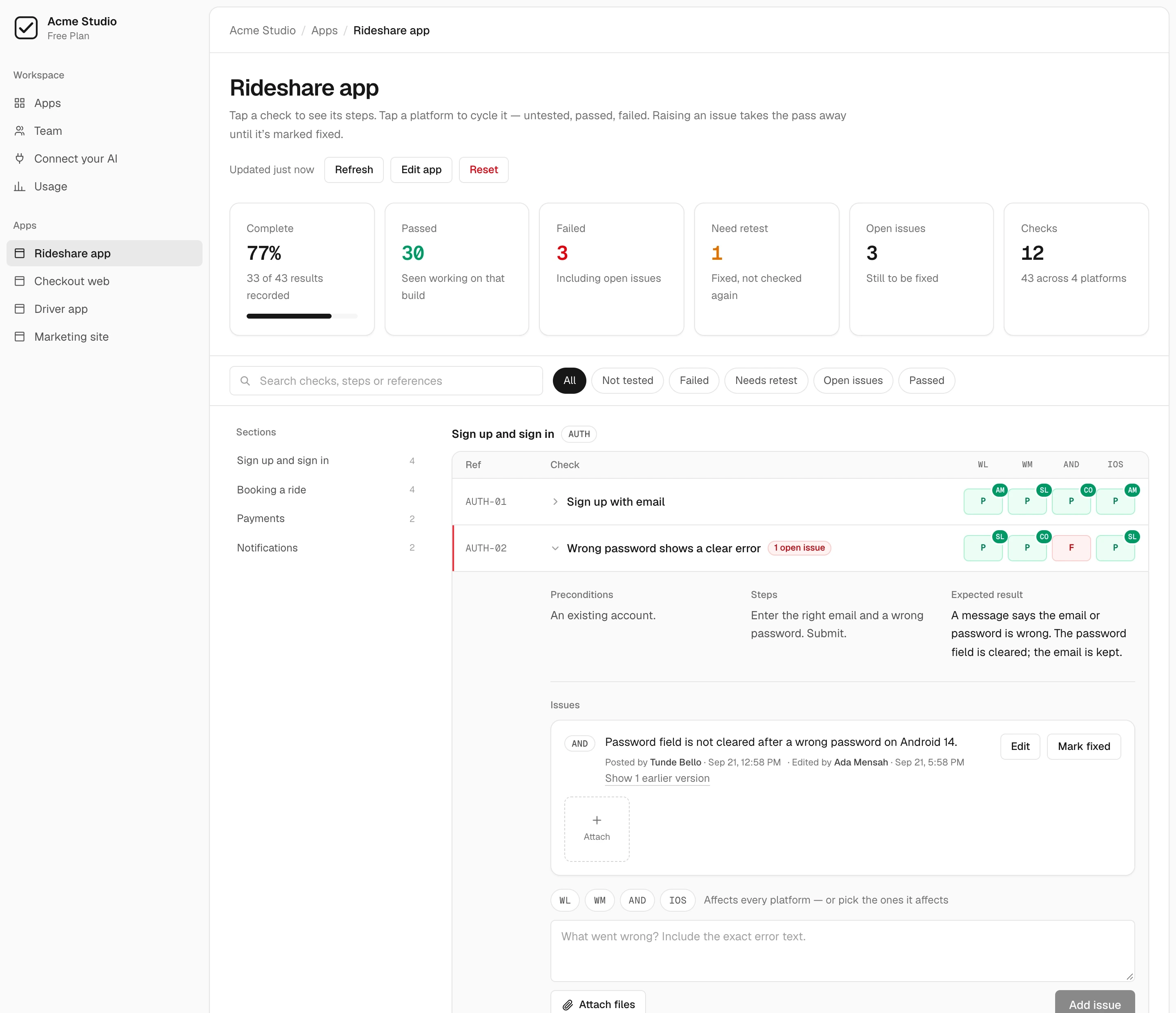Click Attach files with the paperclip icon
Image resolution: width=1176 pixels, height=1013 pixels.
click(x=598, y=1004)
